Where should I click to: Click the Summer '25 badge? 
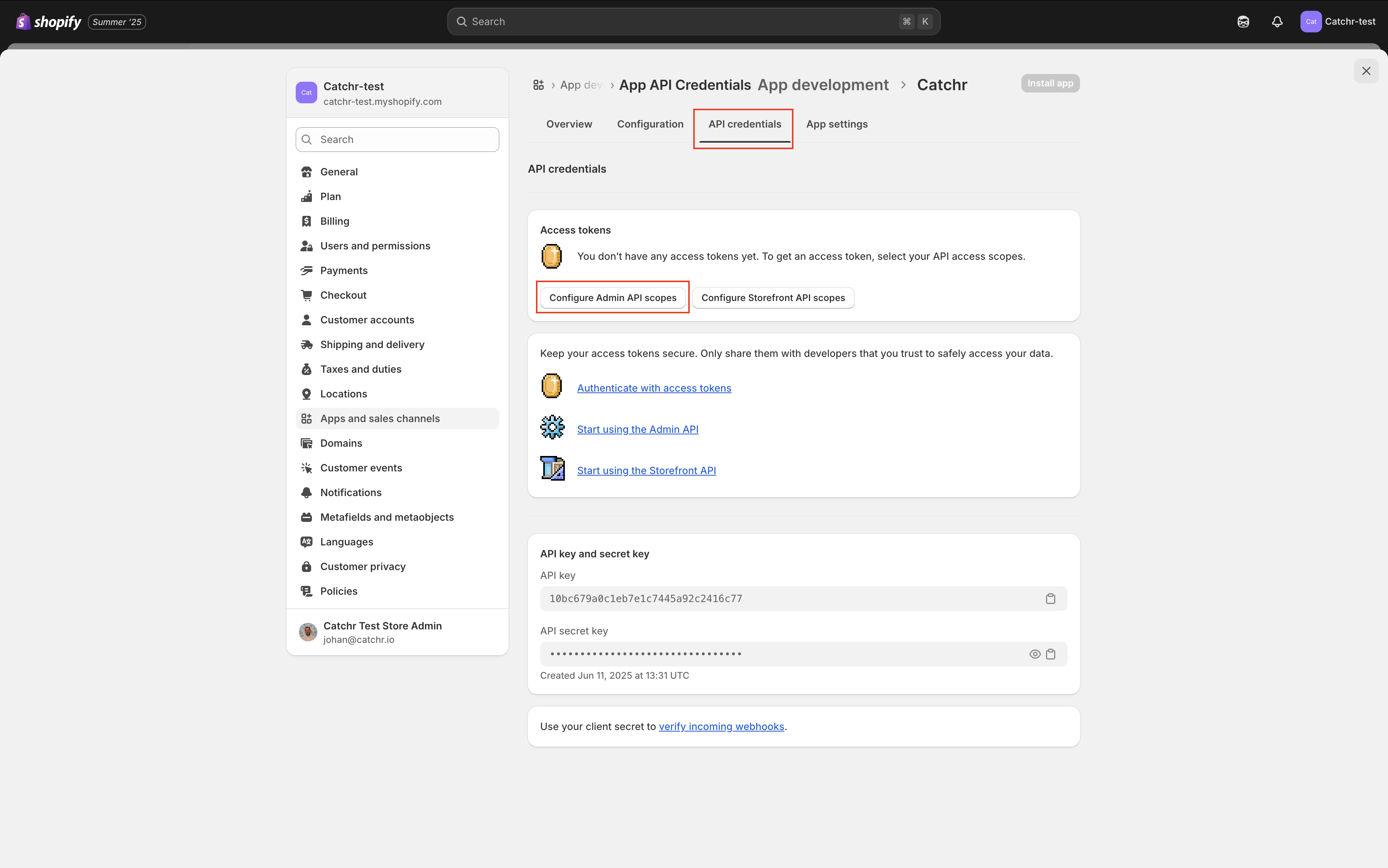point(116,22)
